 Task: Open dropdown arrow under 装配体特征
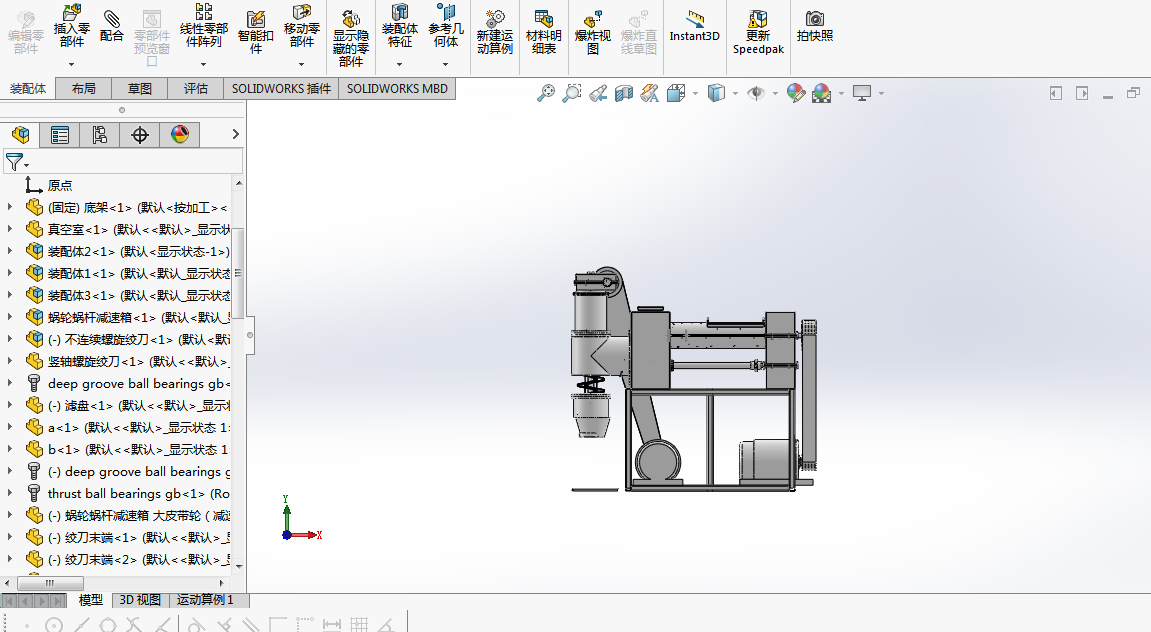[399, 65]
